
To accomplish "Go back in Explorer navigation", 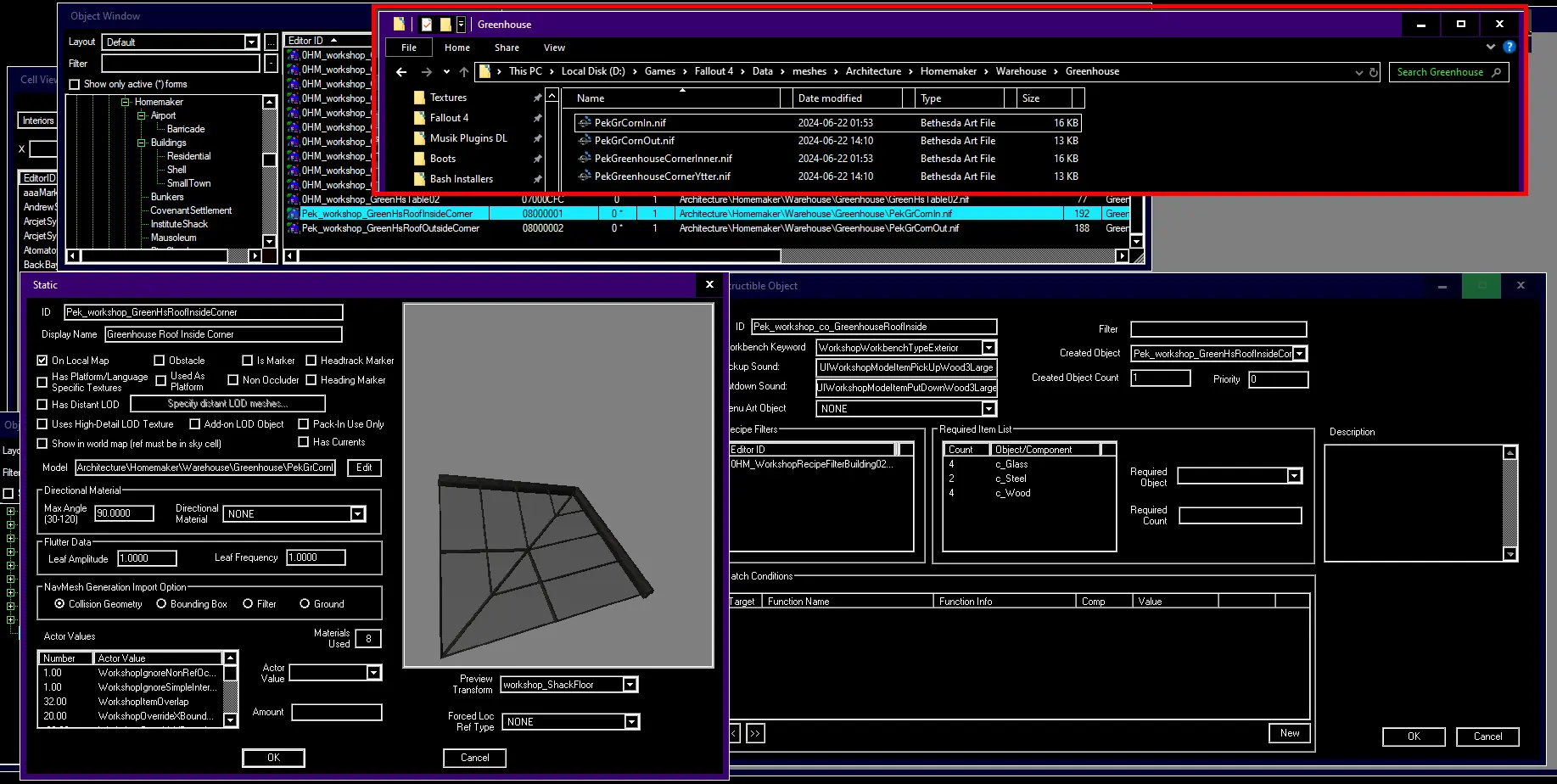I will [401, 72].
